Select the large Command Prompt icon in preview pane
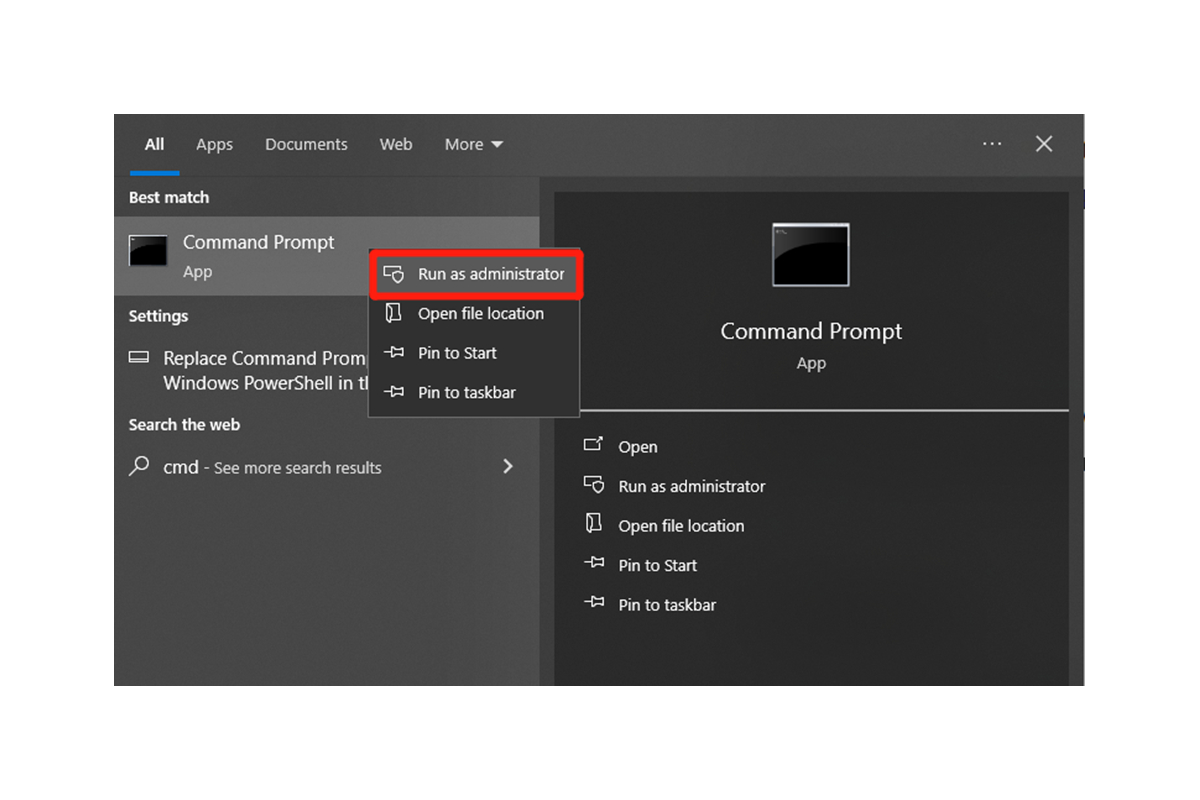The height and width of the screenshot is (800, 1200). click(810, 253)
